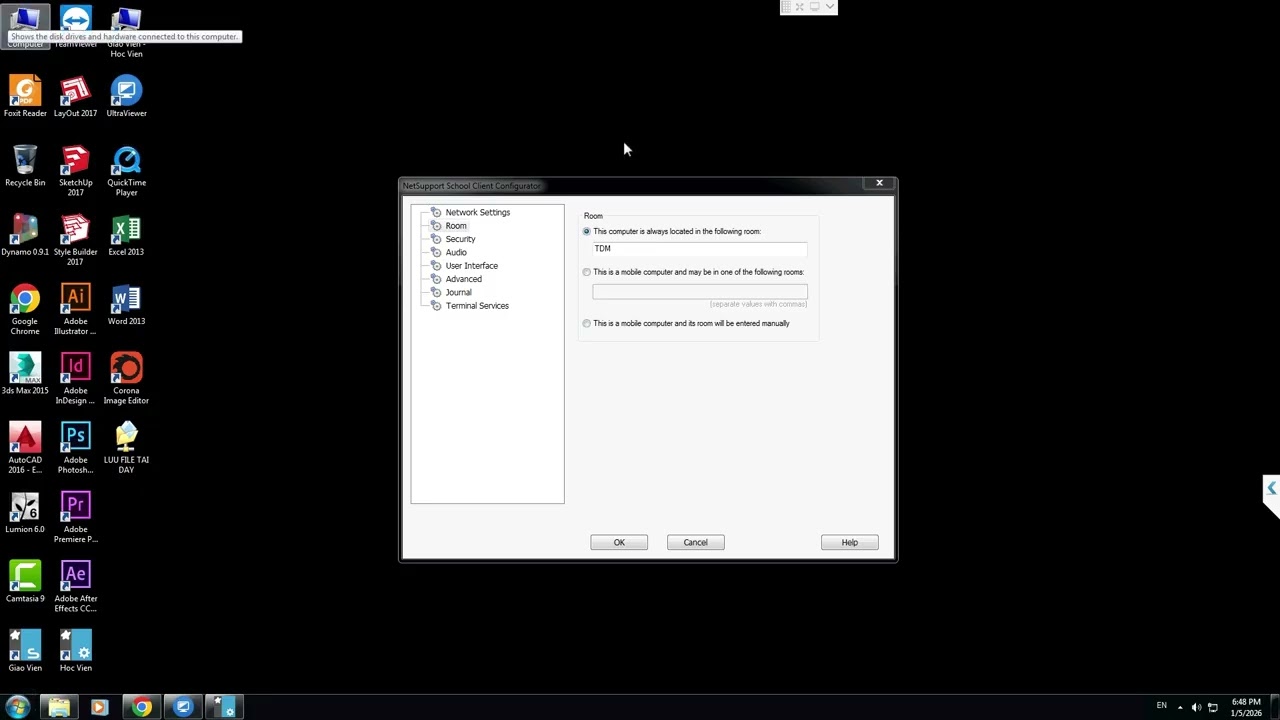Select the Adobe Photoshop desktop icon
Image resolution: width=1280 pixels, height=720 pixels.
[75, 448]
